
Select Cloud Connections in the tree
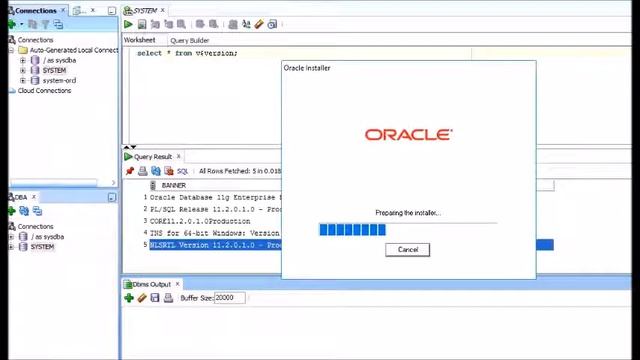click(44, 91)
